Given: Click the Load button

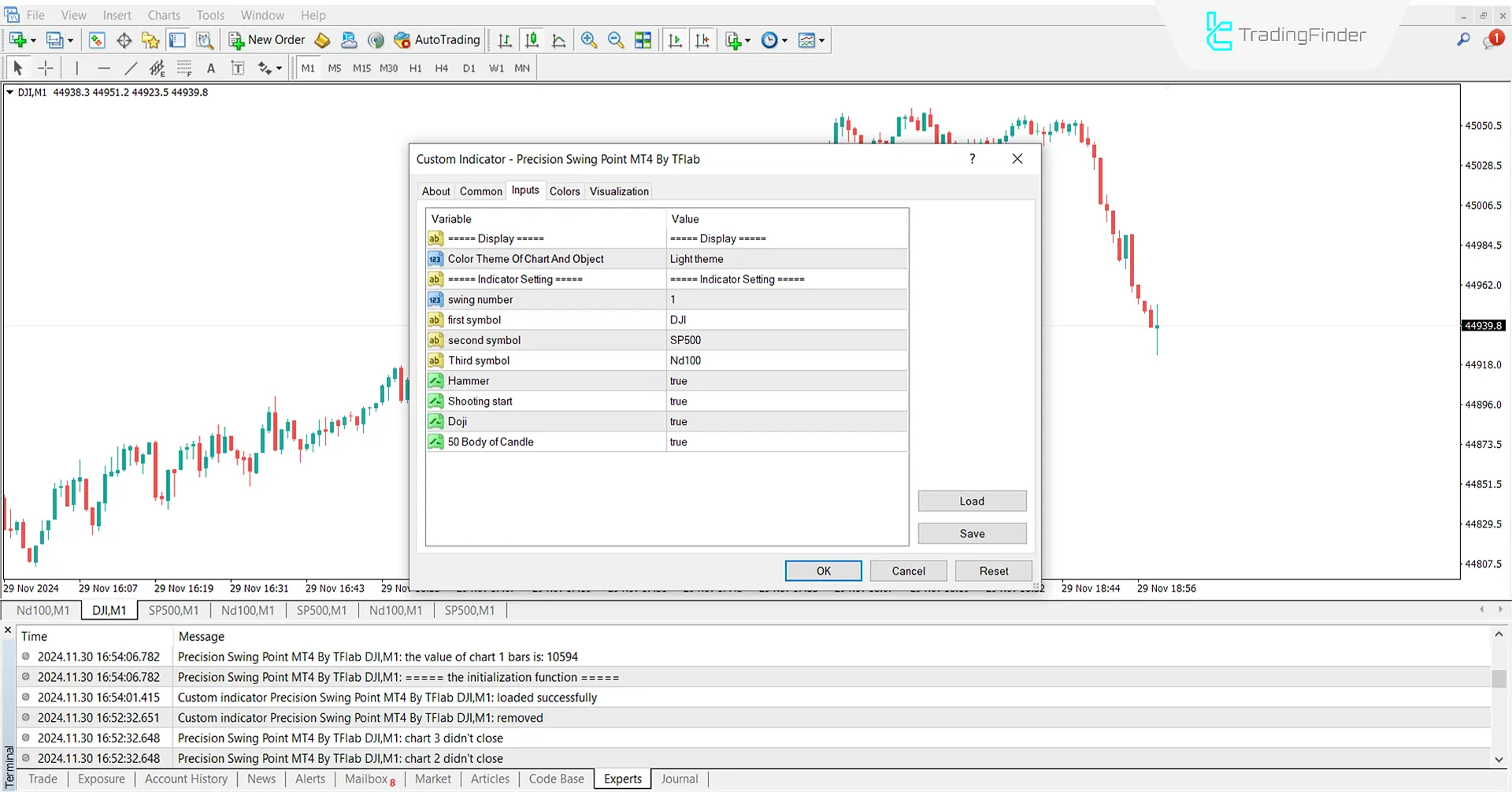Looking at the screenshot, I should coord(972,501).
